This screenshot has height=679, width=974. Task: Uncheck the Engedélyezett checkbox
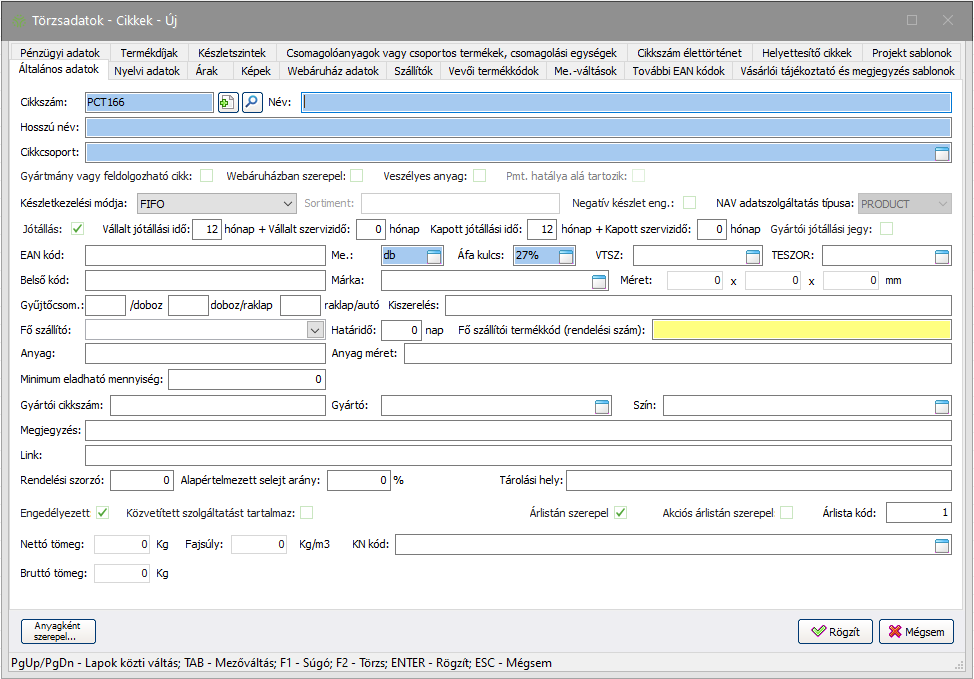102,514
